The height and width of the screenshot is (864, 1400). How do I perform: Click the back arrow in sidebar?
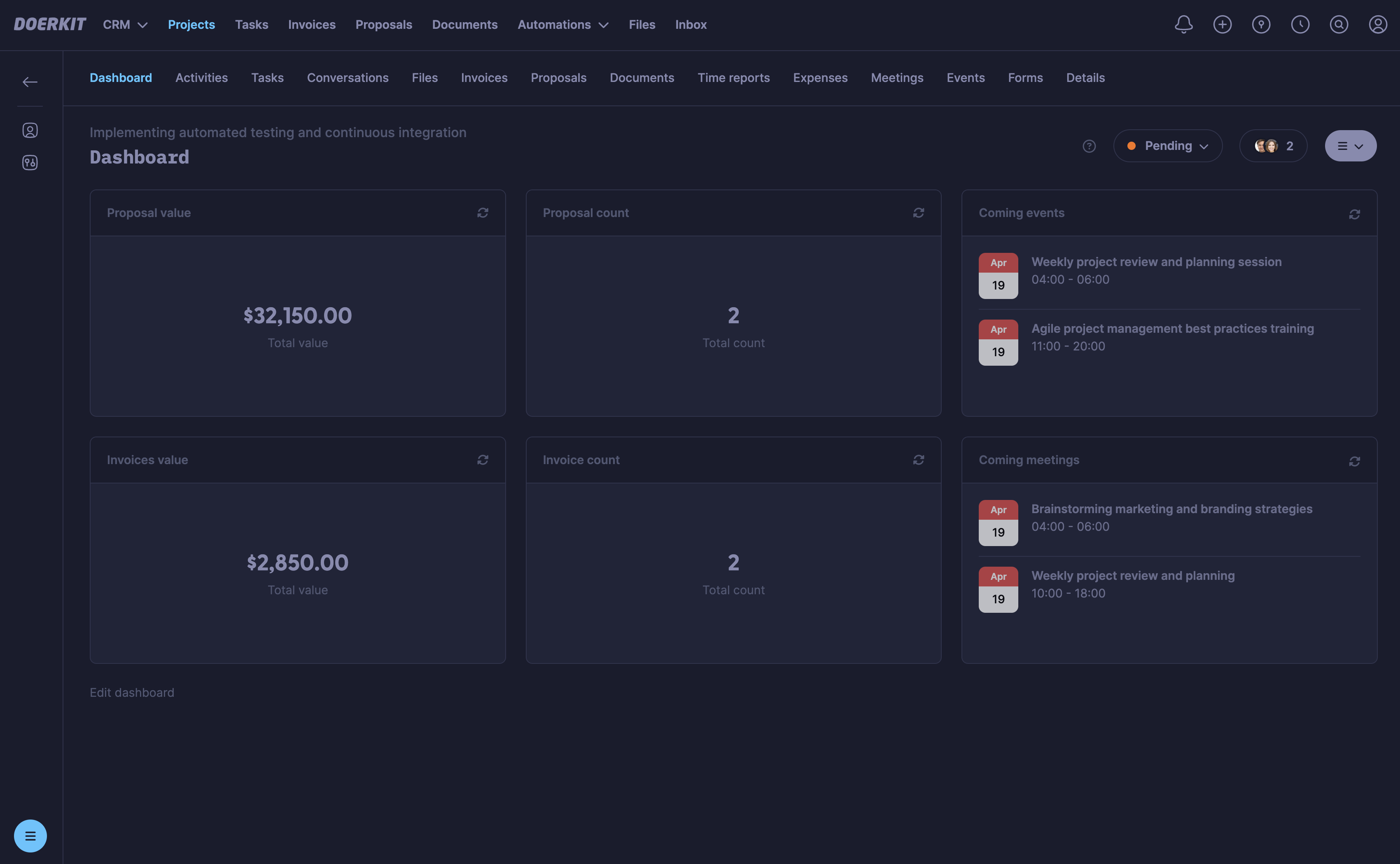(x=30, y=82)
